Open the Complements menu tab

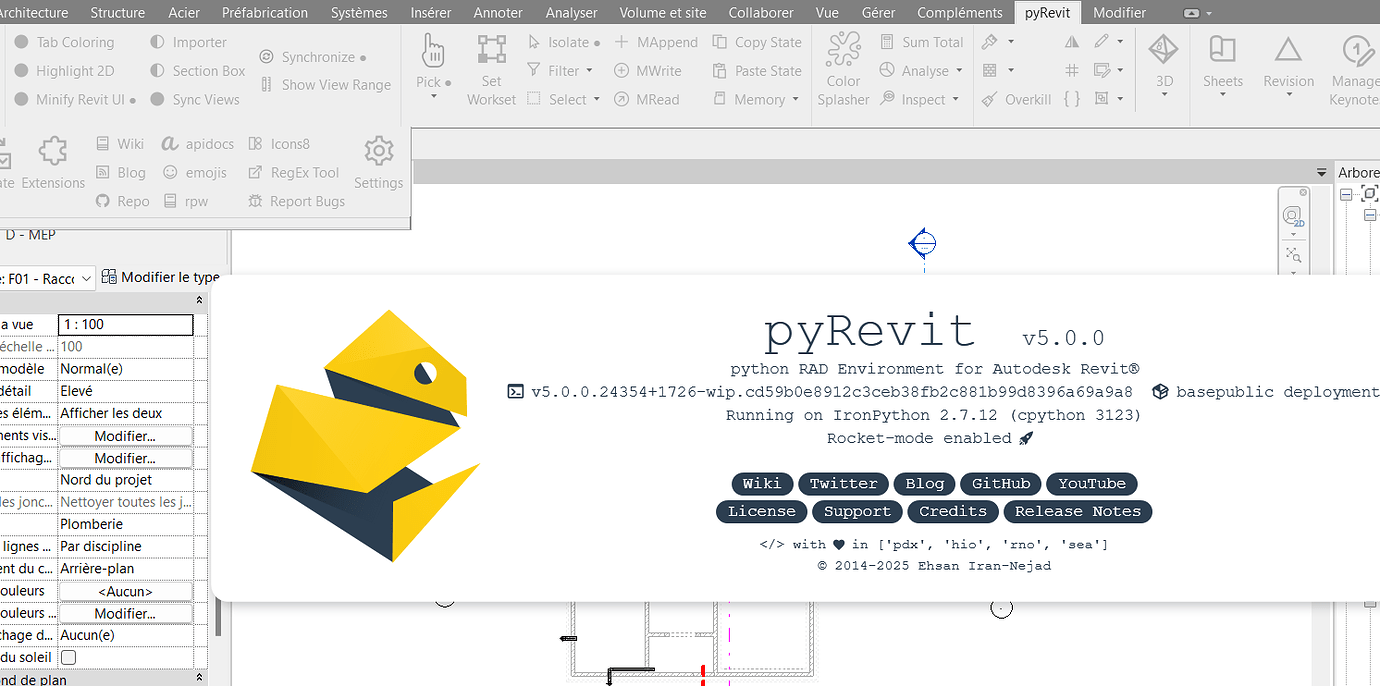(x=959, y=12)
